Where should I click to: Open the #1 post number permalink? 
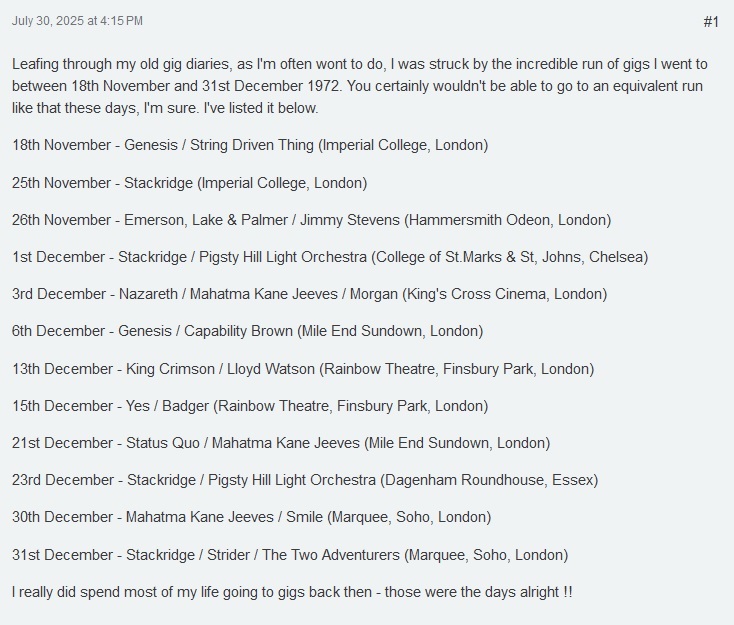tap(711, 22)
